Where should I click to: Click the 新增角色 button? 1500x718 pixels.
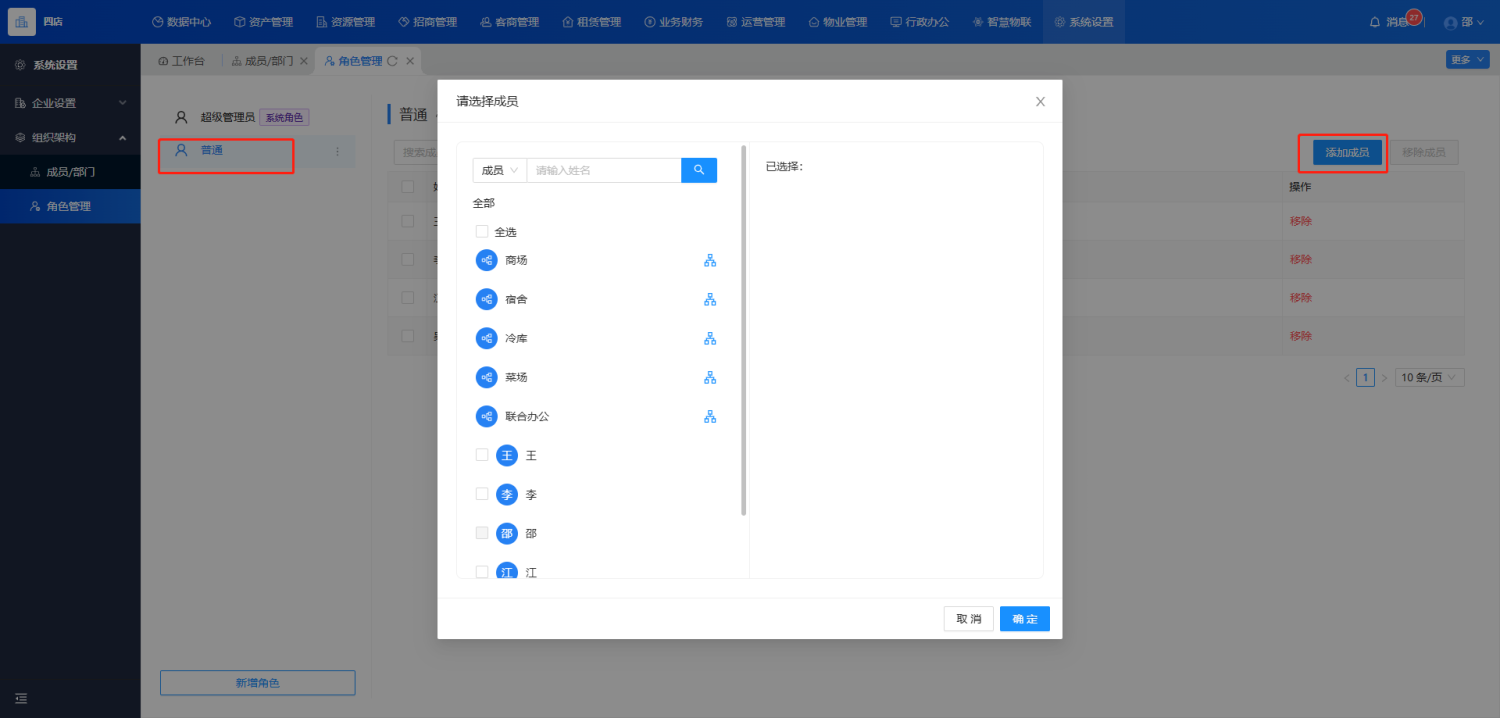[258, 682]
